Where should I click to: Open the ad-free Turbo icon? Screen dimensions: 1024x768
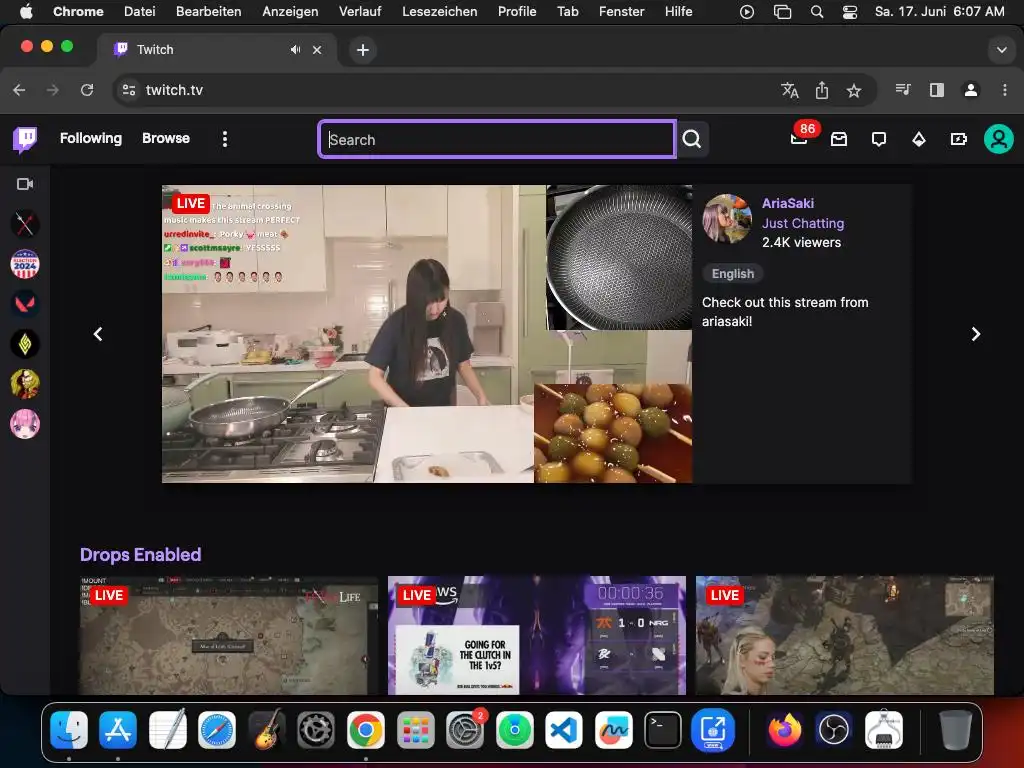[959, 139]
